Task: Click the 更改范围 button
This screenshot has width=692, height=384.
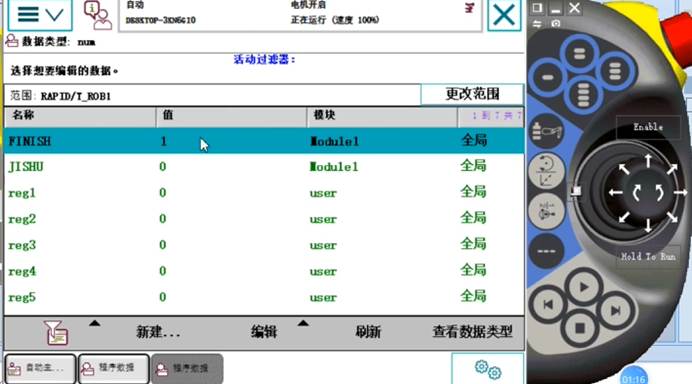Action: pos(472,94)
